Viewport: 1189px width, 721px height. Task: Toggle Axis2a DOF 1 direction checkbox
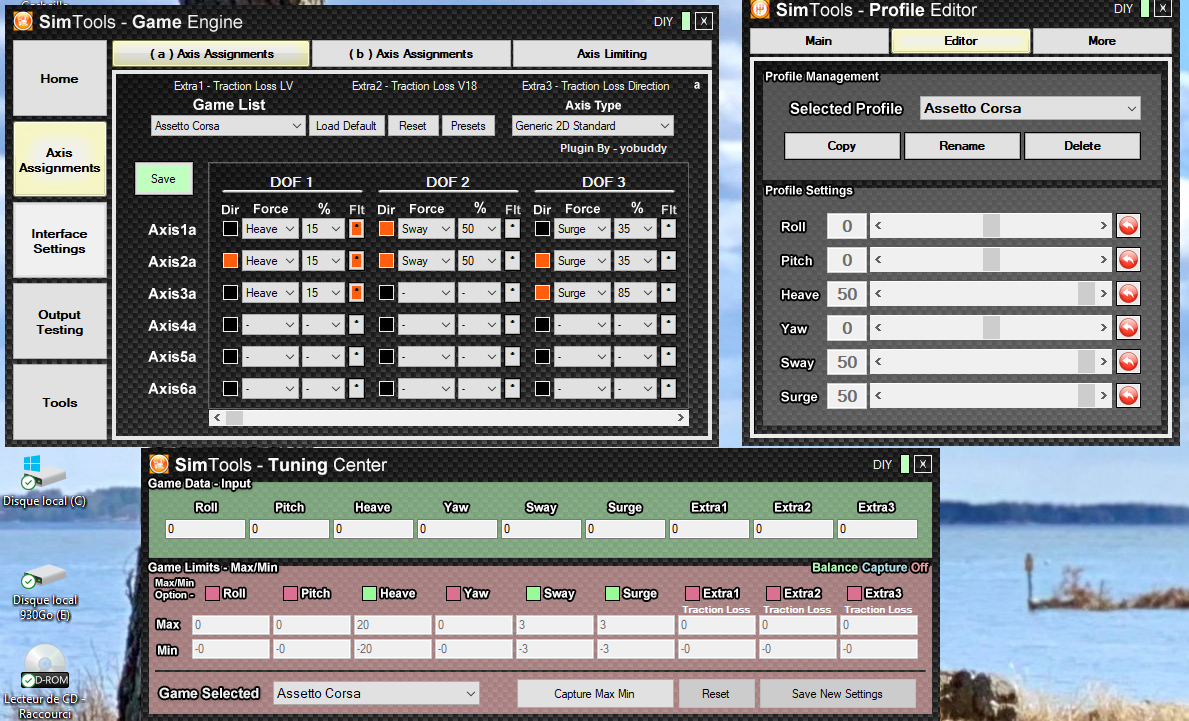(x=231, y=261)
